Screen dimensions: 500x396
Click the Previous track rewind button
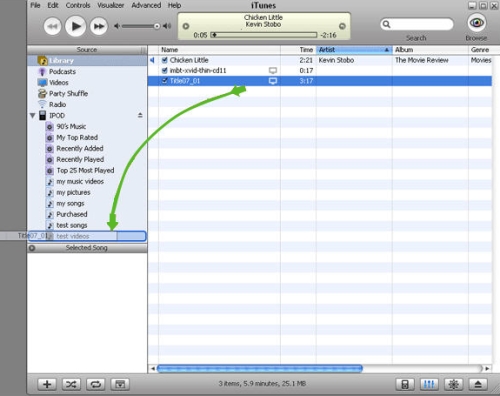pyautogui.click(x=53, y=26)
